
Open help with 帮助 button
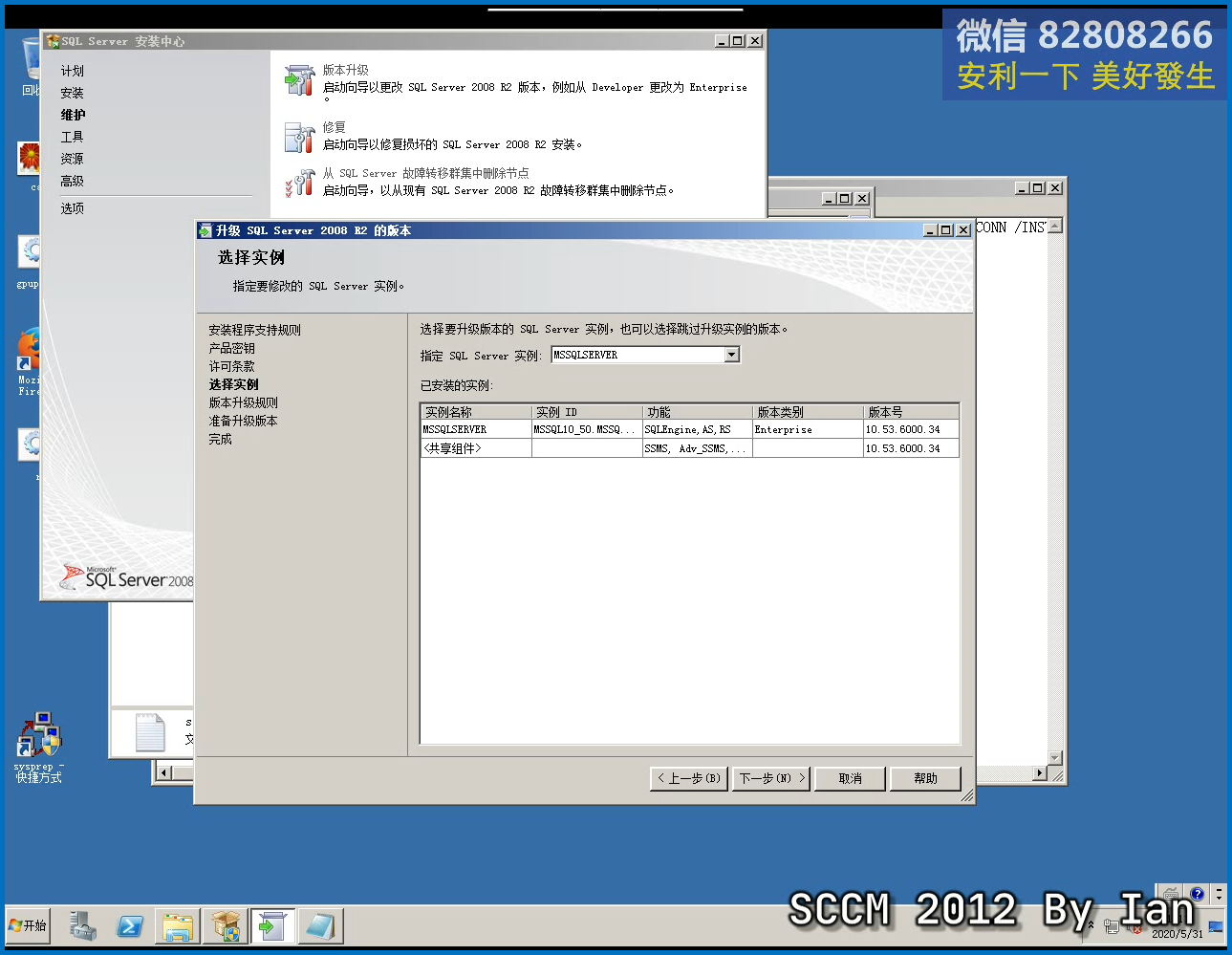(925, 778)
